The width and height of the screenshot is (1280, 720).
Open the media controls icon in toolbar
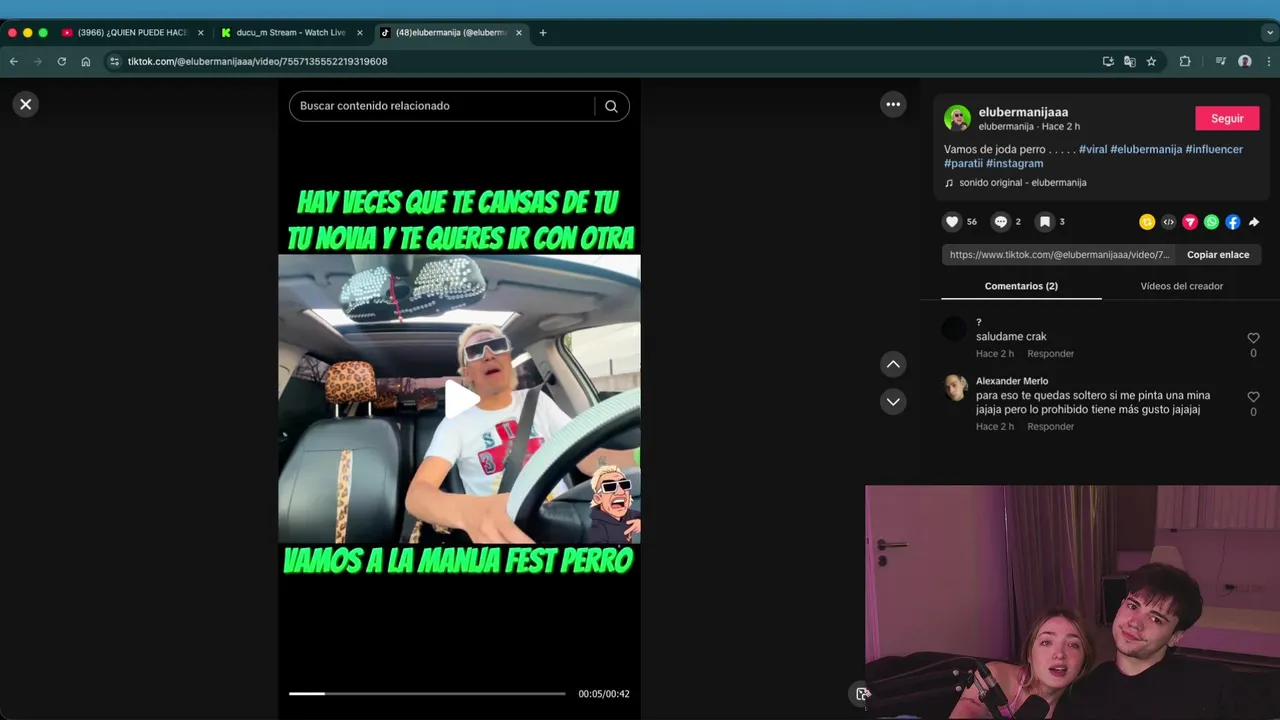tap(1220, 61)
